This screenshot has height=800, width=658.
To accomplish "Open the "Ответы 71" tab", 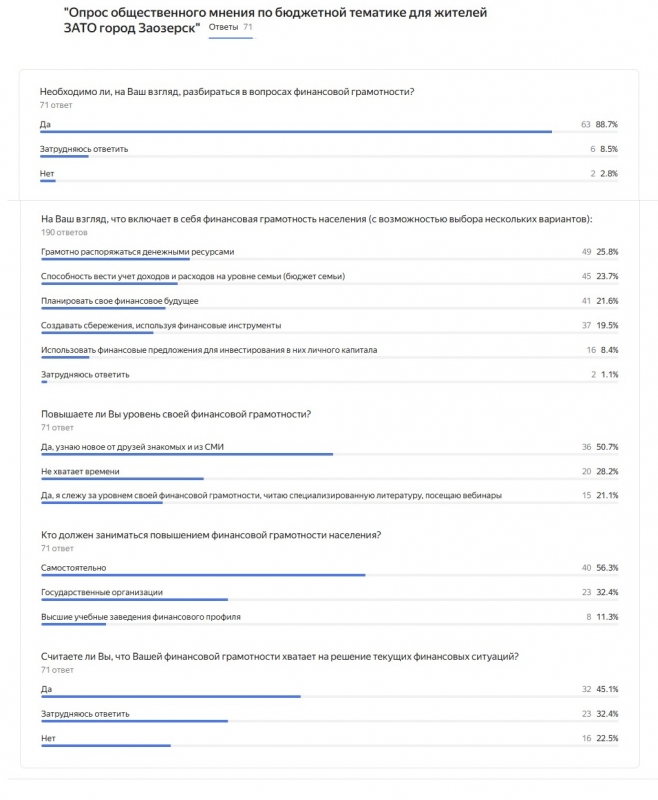I will pos(230,27).
